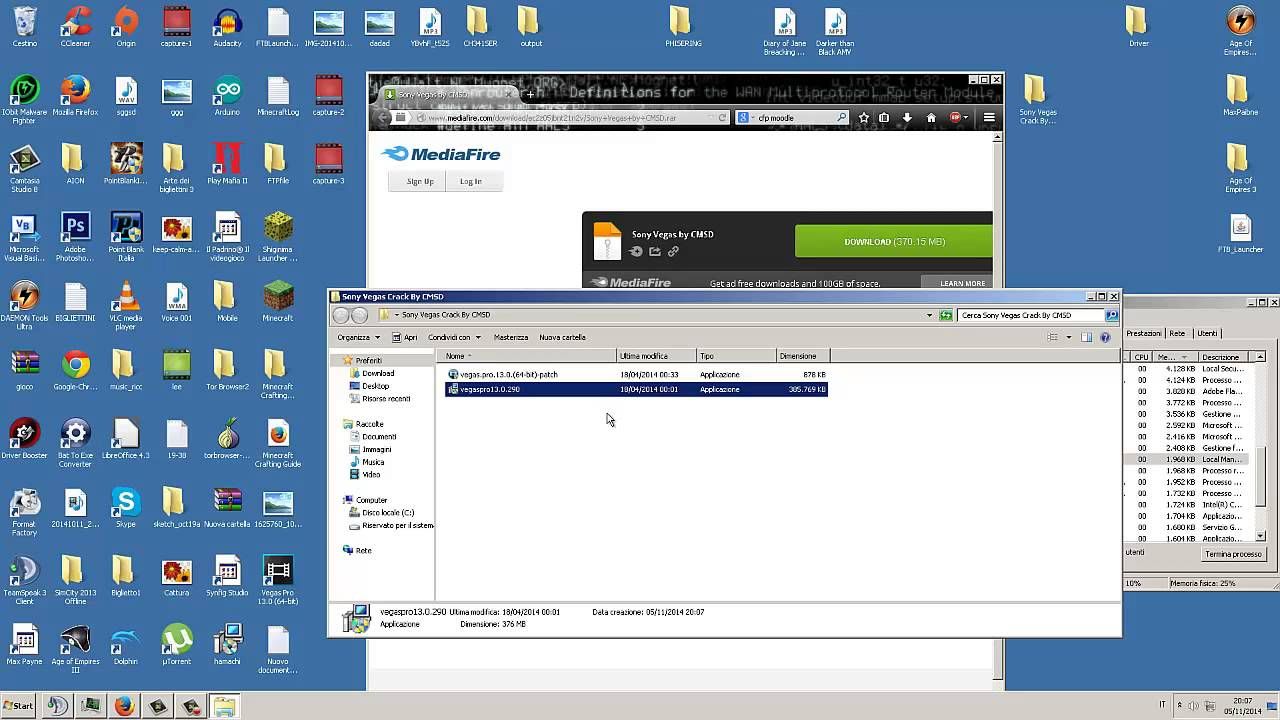The height and width of the screenshot is (720, 1280).
Task: Open the Dolphin desktop icon
Action: click(126, 644)
